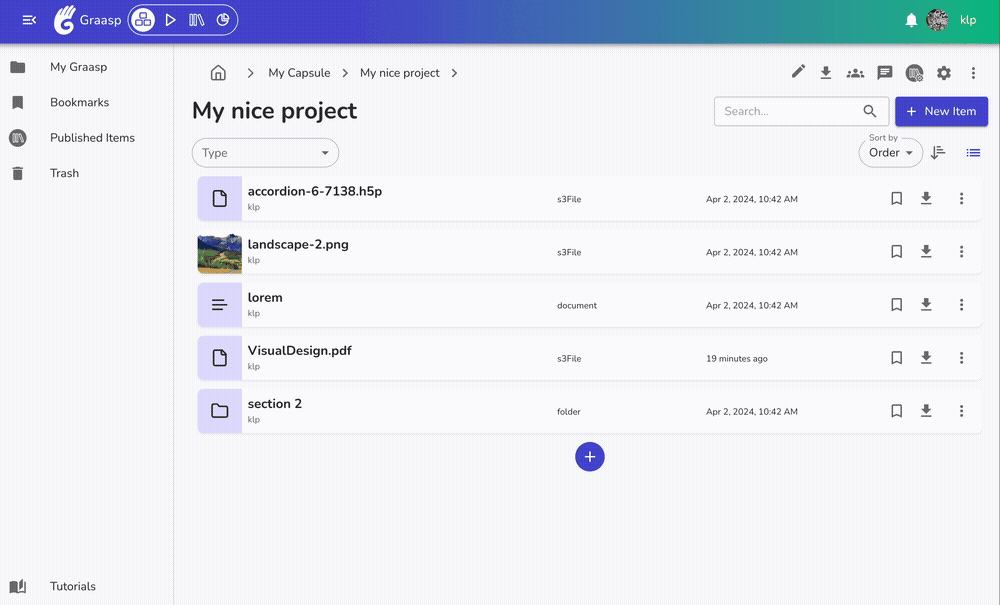
Task: Click the Search input field
Action: pos(790,111)
